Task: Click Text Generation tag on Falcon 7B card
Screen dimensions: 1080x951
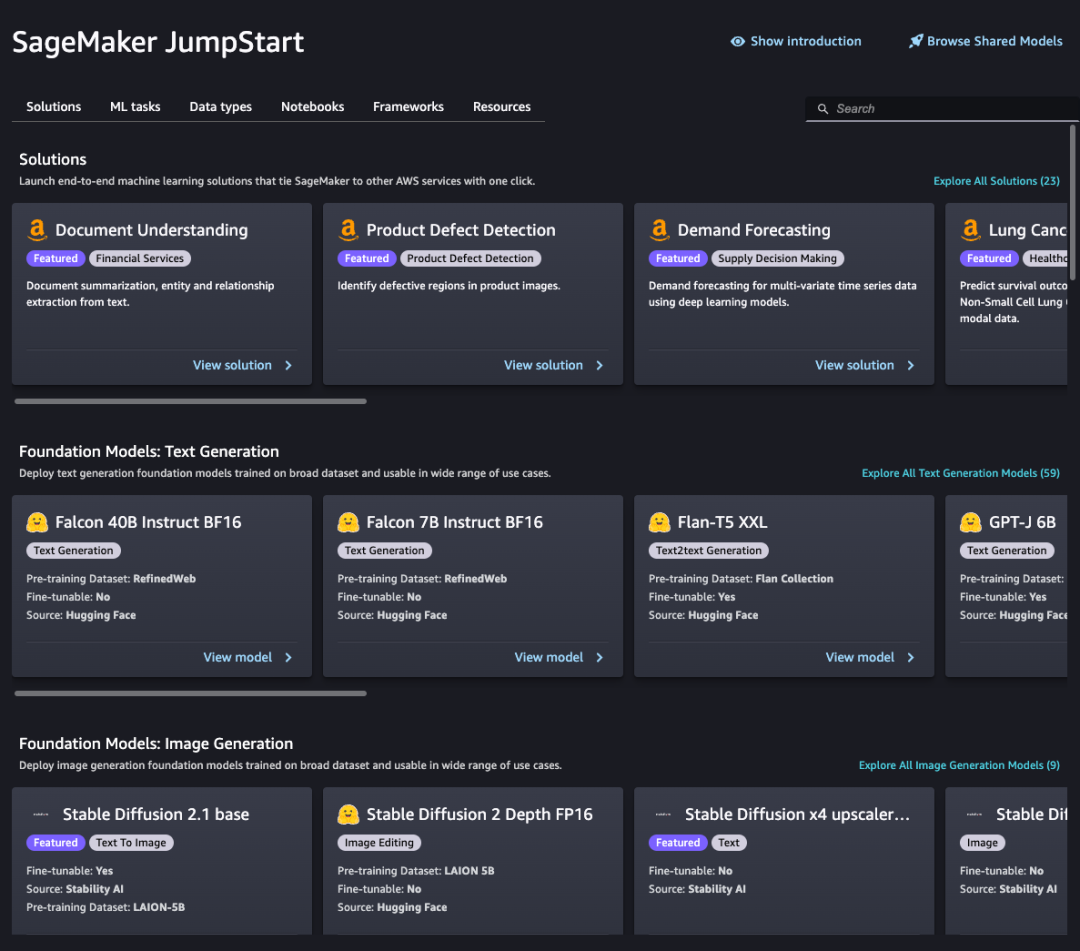Action: pos(385,551)
